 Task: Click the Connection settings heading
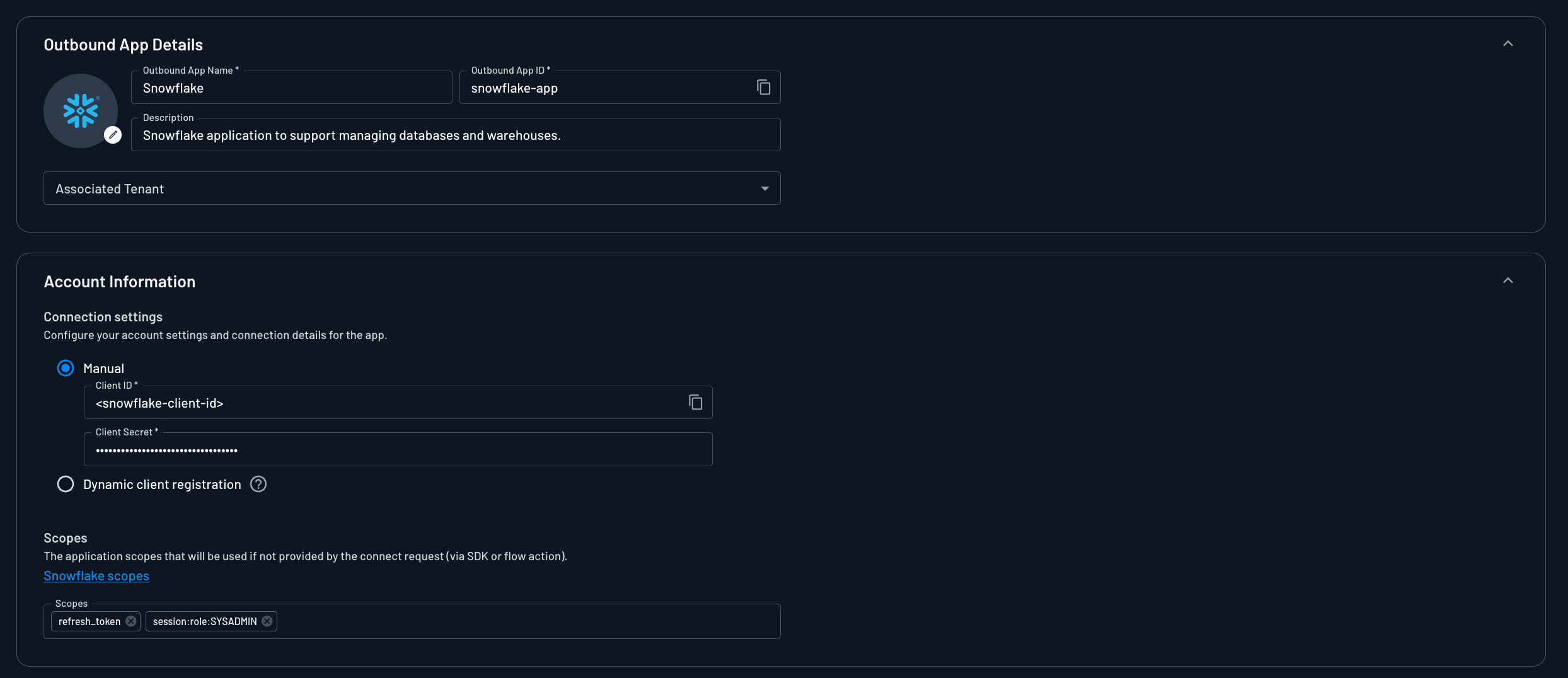coord(103,316)
